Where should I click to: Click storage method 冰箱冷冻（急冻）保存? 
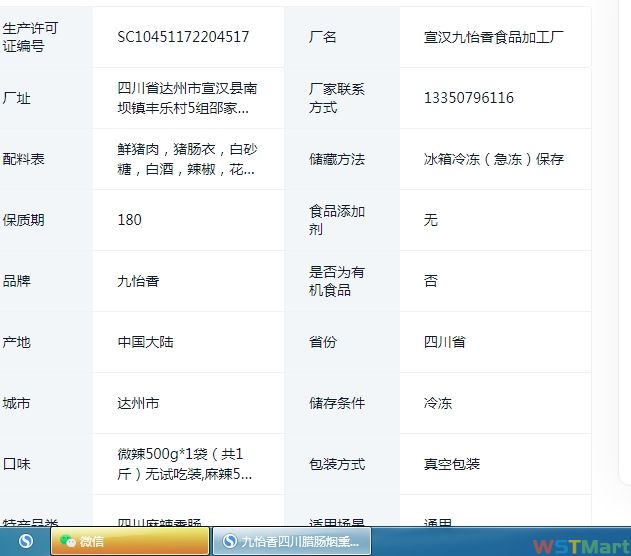point(494,159)
